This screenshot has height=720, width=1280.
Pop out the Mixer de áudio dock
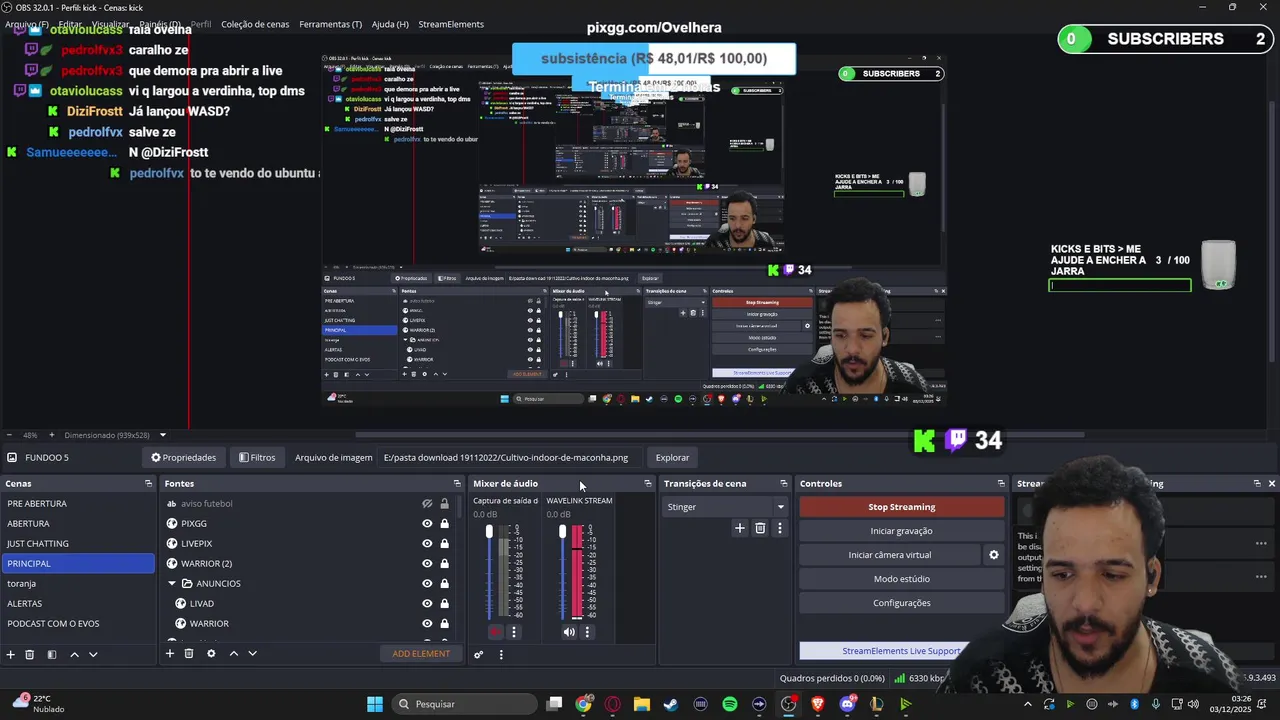coord(647,484)
